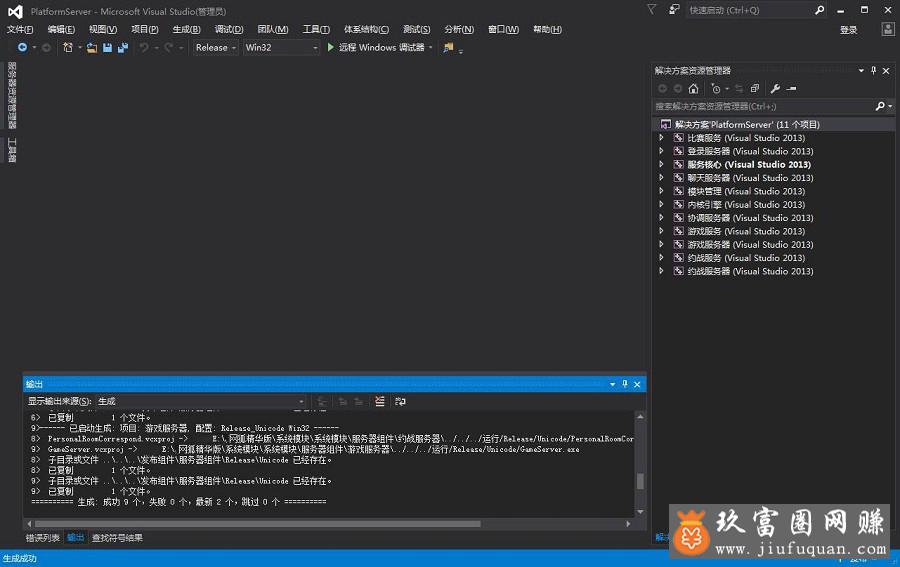900x567 pixels.
Task: Click the Output vertical scrollbar thumb
Action: [640, 481]
